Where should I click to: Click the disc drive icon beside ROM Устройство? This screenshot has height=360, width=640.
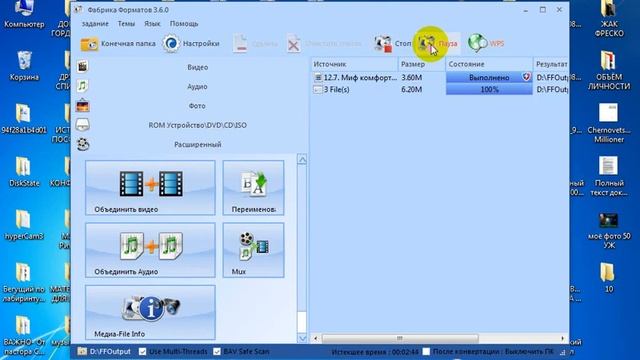[x=82, y=124]
